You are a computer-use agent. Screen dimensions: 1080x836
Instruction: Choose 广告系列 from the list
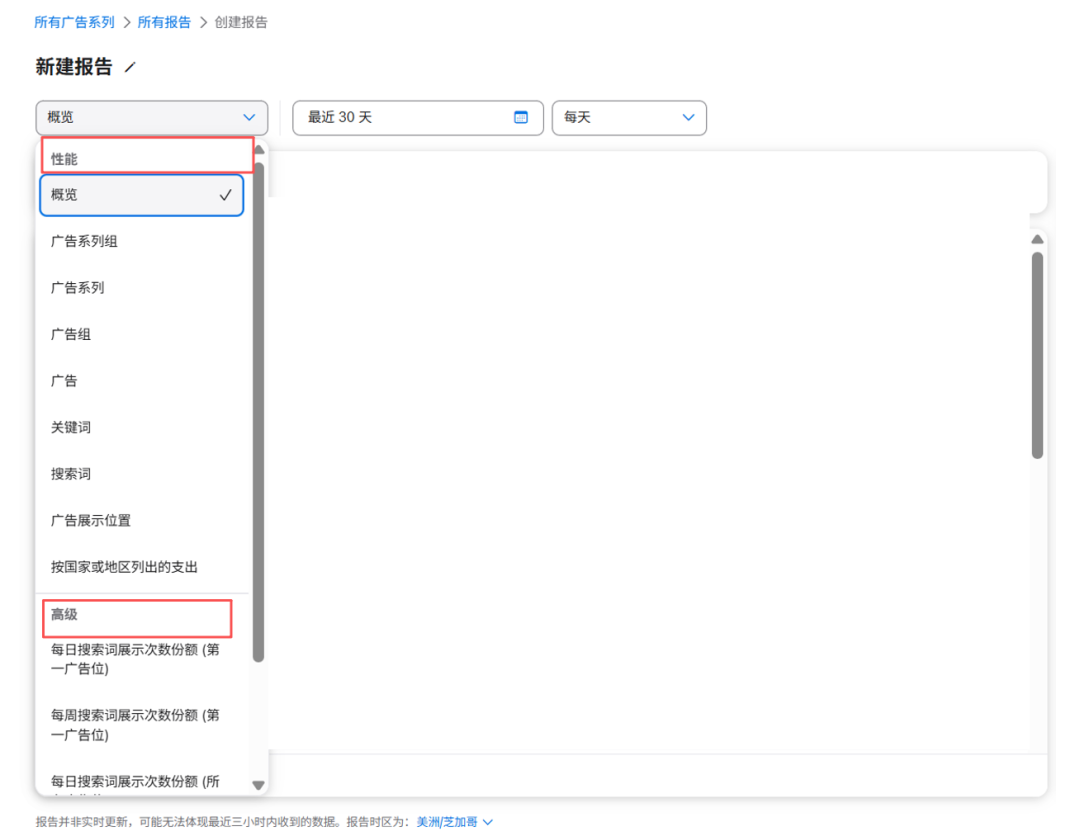(142, 288)
